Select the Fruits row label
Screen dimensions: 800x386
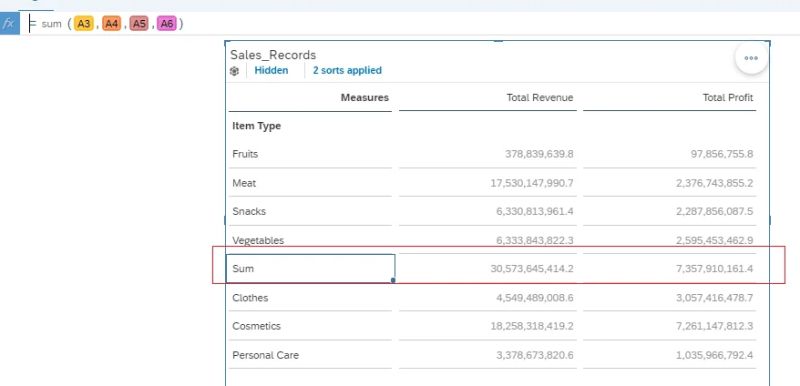coord(245,154)
